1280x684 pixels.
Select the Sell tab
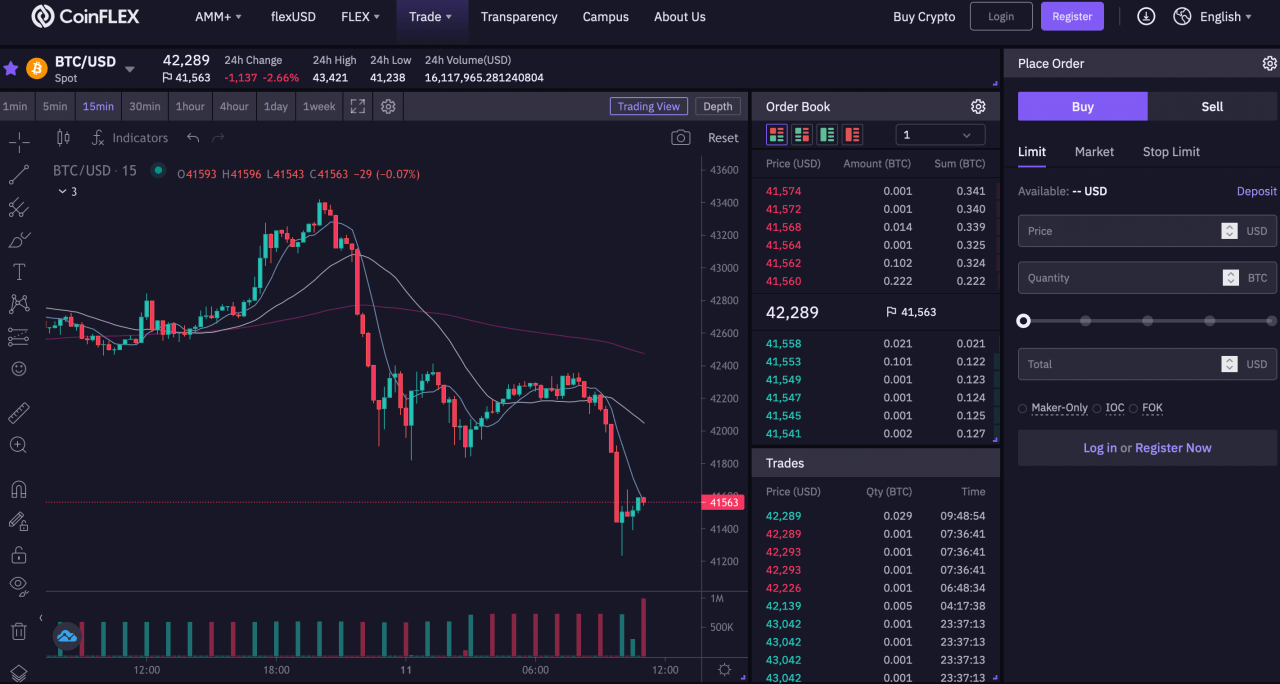[x=1212, y=106]
